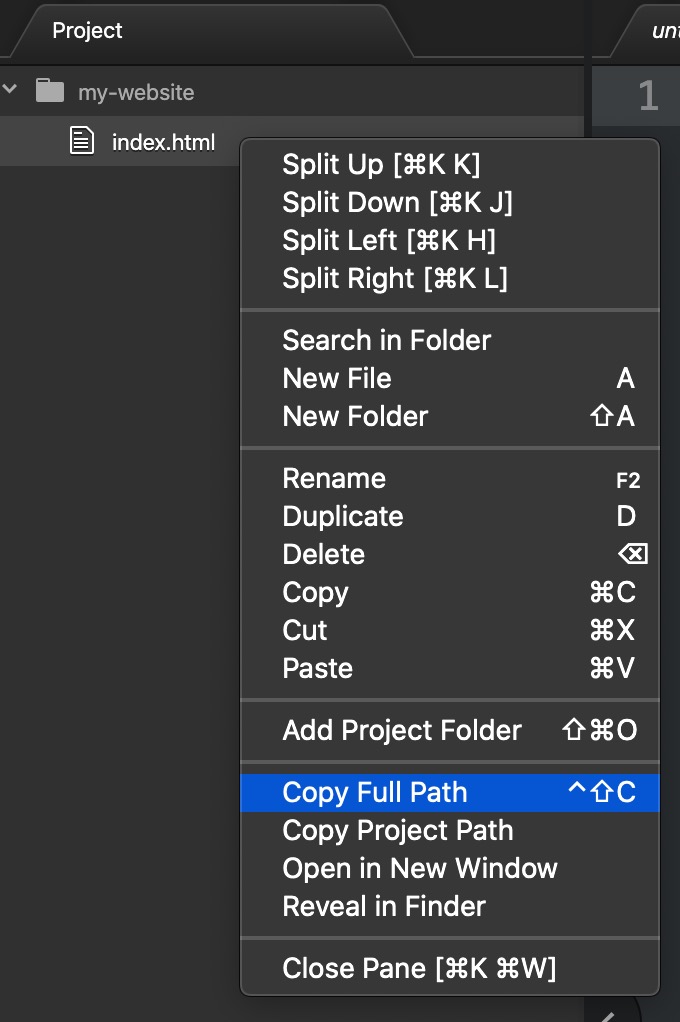The height and width of the screenshot is (1022, 680).
Task: Select Copy Project Path
Action: 398,830
